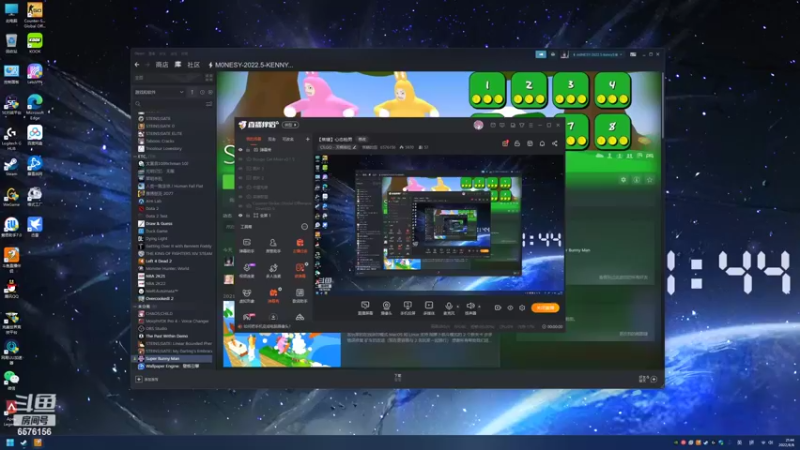Click the Steam page vertical scrollbar
This screenshot has height=450, width=800.
pyautogui.click(x=662, y=107)
